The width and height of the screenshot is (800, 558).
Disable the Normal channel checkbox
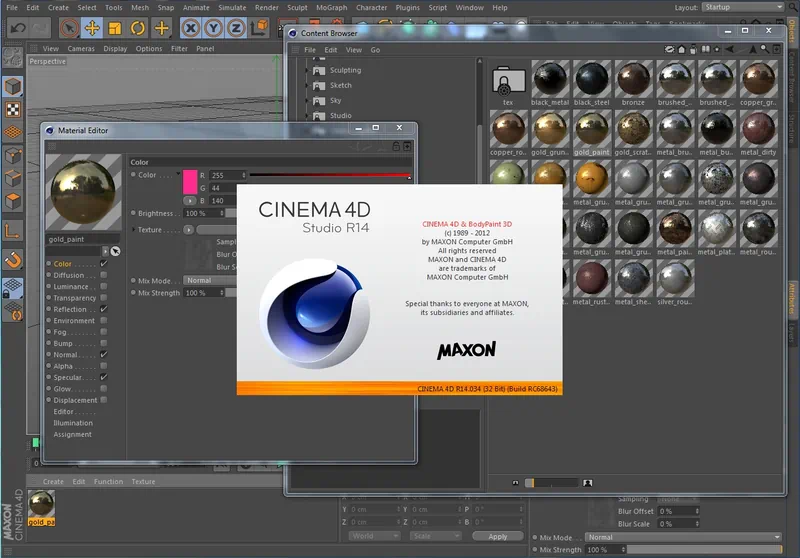pyautogui.click(x=104, y=354)
